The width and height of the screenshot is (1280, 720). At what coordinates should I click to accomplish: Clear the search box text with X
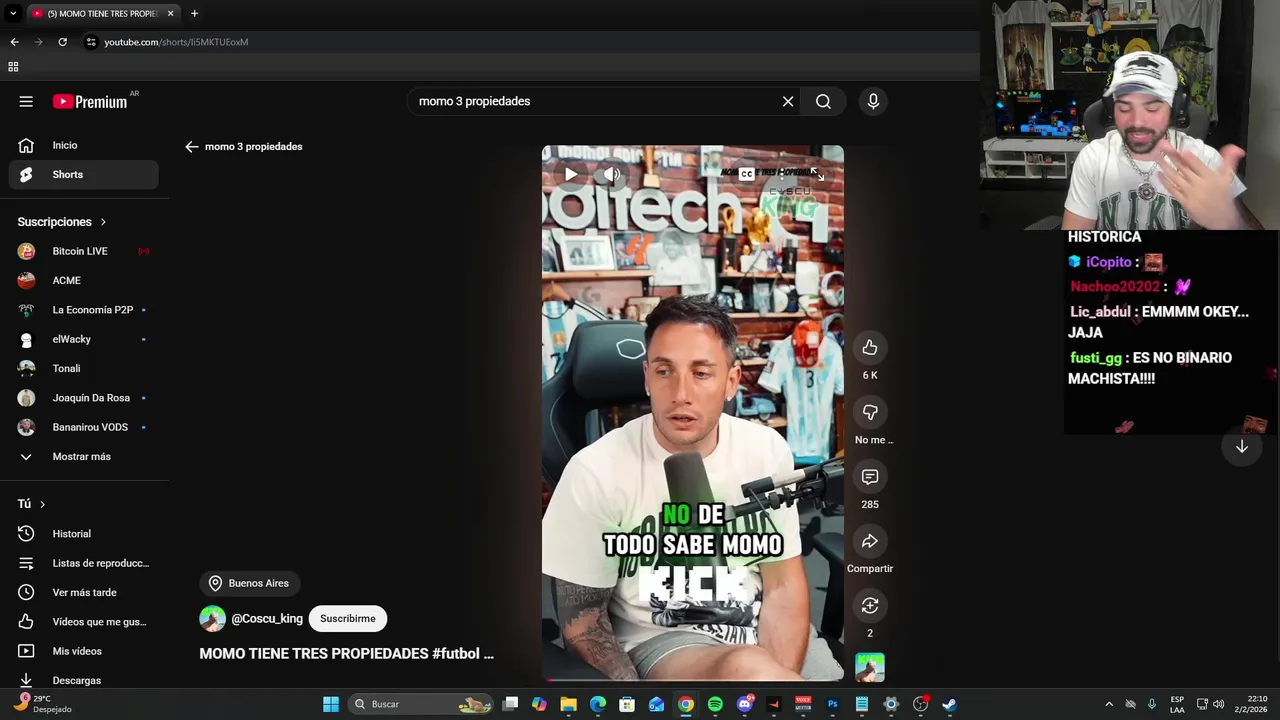pyautogui.click(x=788, y=101)
